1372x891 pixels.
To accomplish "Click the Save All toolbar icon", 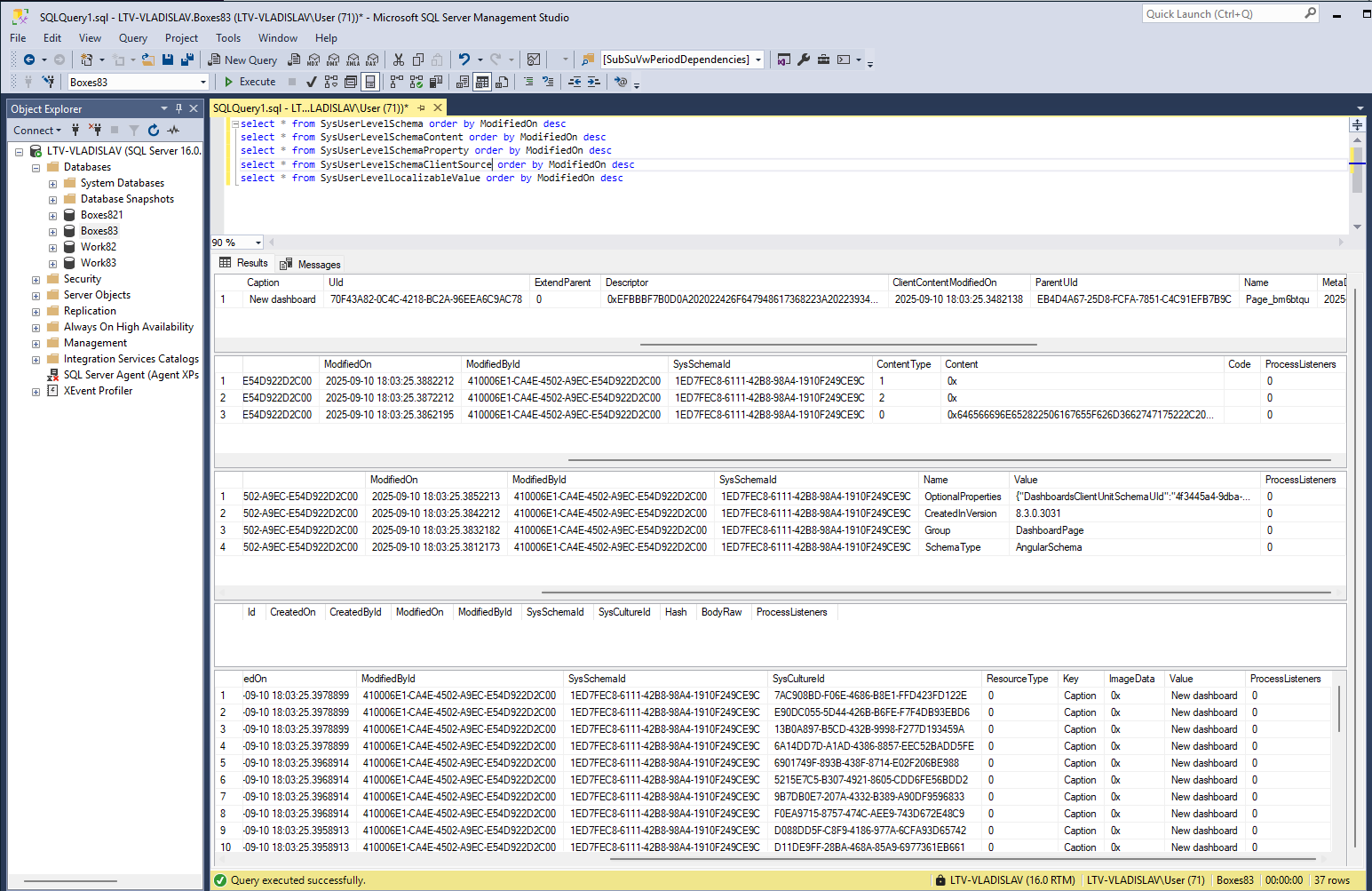I will [x=187, y=60].
